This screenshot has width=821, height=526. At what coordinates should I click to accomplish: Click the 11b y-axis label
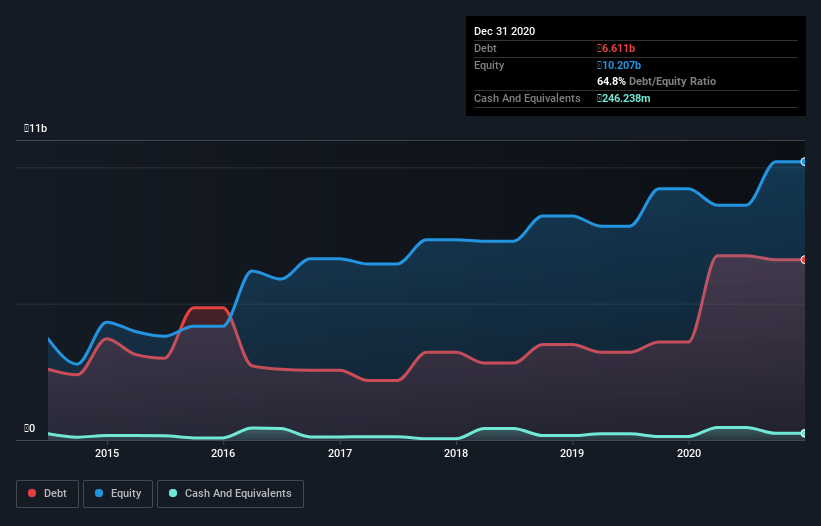pos(36,128)
